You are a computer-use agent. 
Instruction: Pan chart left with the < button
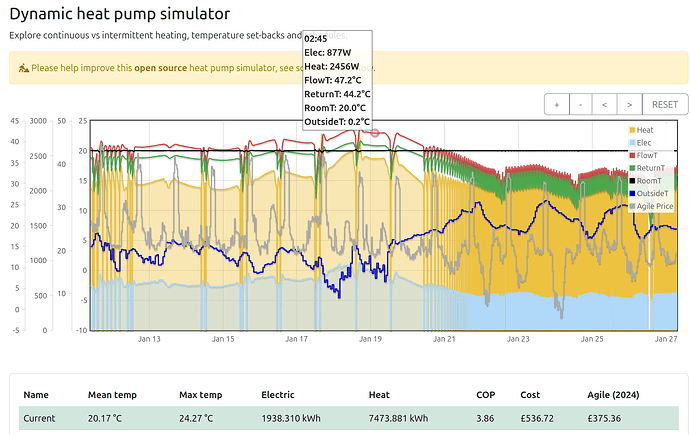605,104
